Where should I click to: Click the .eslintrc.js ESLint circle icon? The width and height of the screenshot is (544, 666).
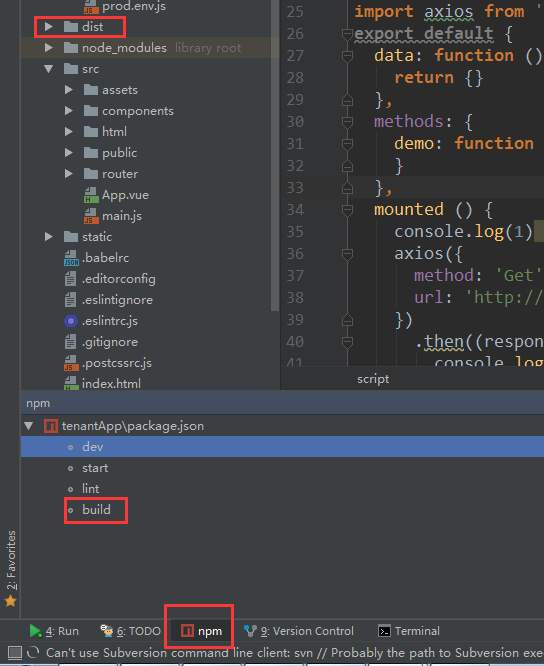70,321
